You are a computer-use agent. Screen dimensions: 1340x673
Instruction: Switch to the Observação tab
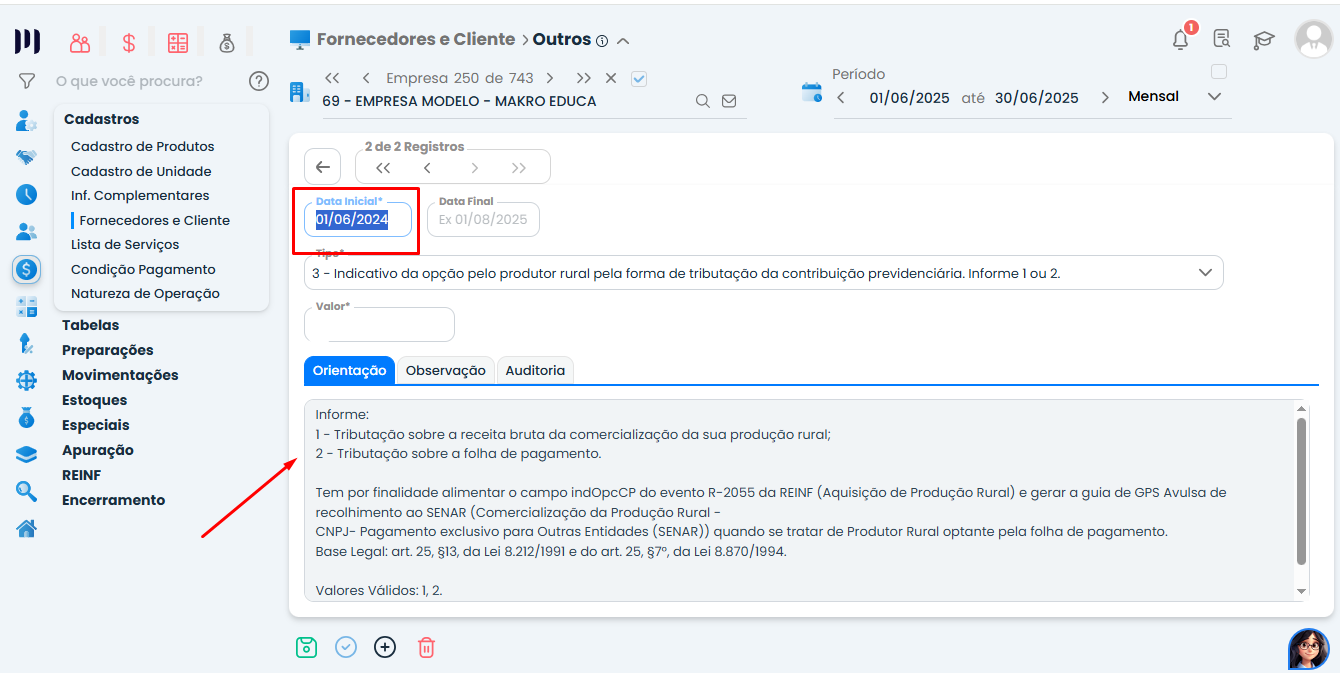(445, 369)
